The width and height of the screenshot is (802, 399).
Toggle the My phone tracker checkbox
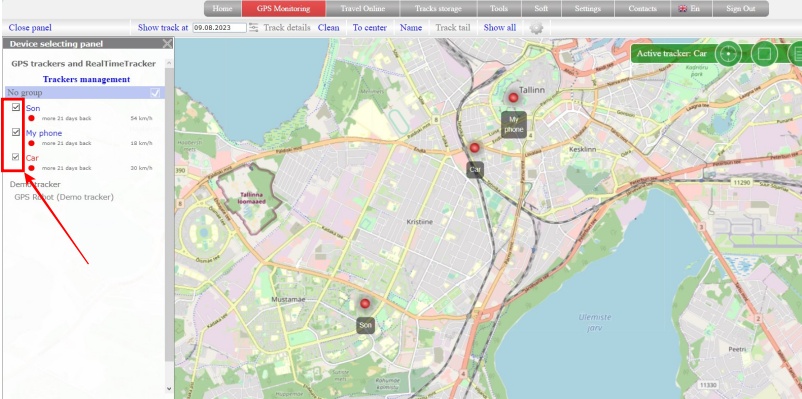click(x=16, y=132)
